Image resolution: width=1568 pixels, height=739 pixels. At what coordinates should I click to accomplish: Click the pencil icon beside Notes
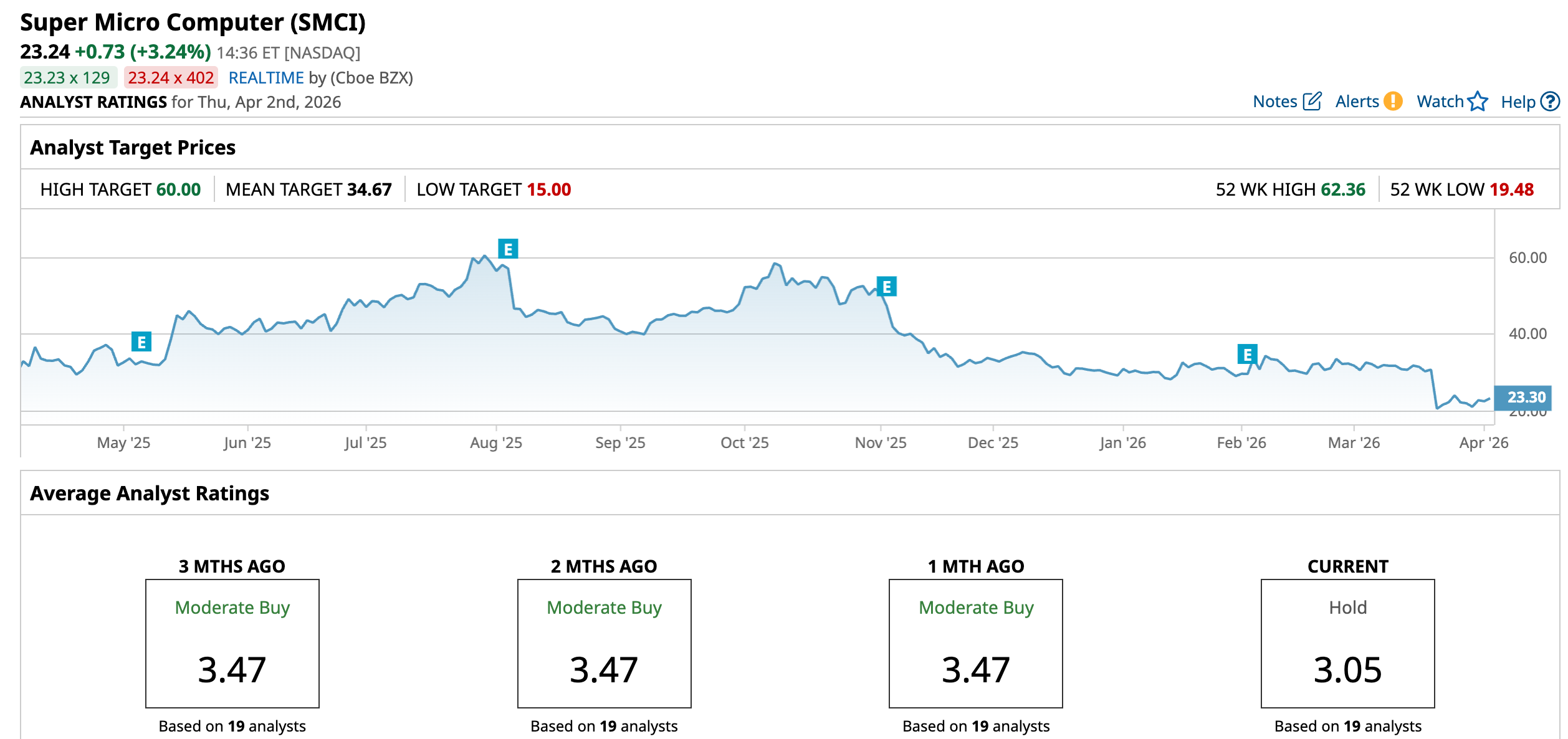(1312, 102)
